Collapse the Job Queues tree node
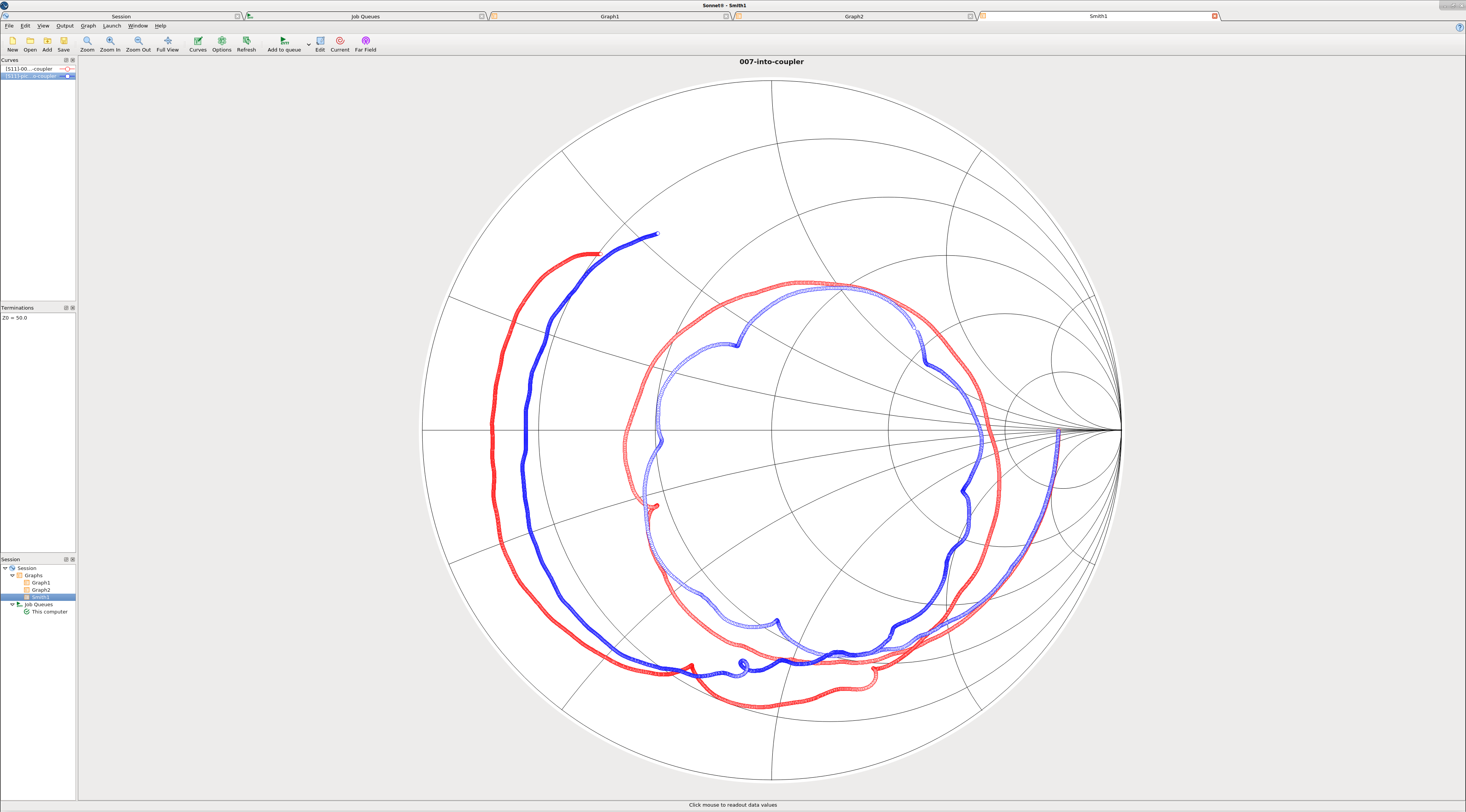Screen dimensions: 1466x812 tap(13, 604)
